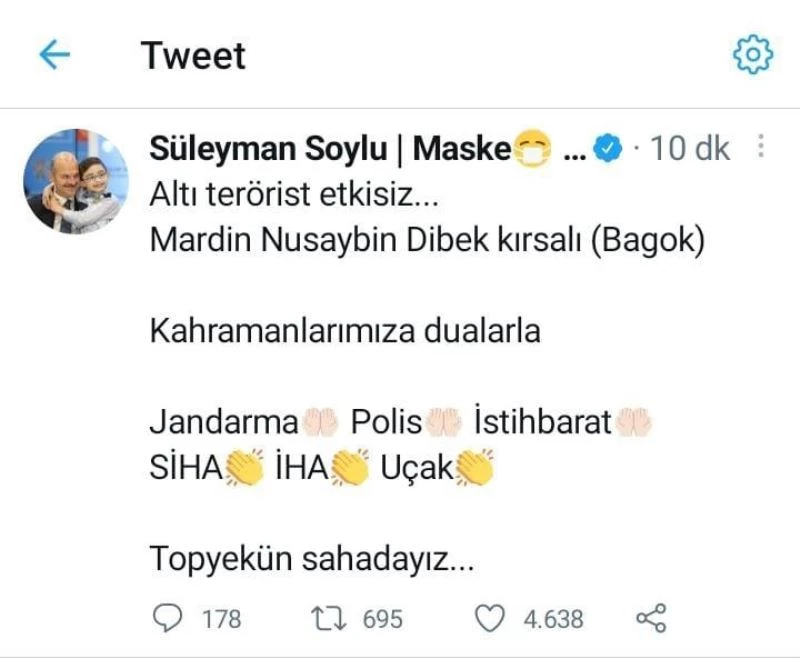Like the tweet with the heart
800x658 pixels.
[490, 619]
